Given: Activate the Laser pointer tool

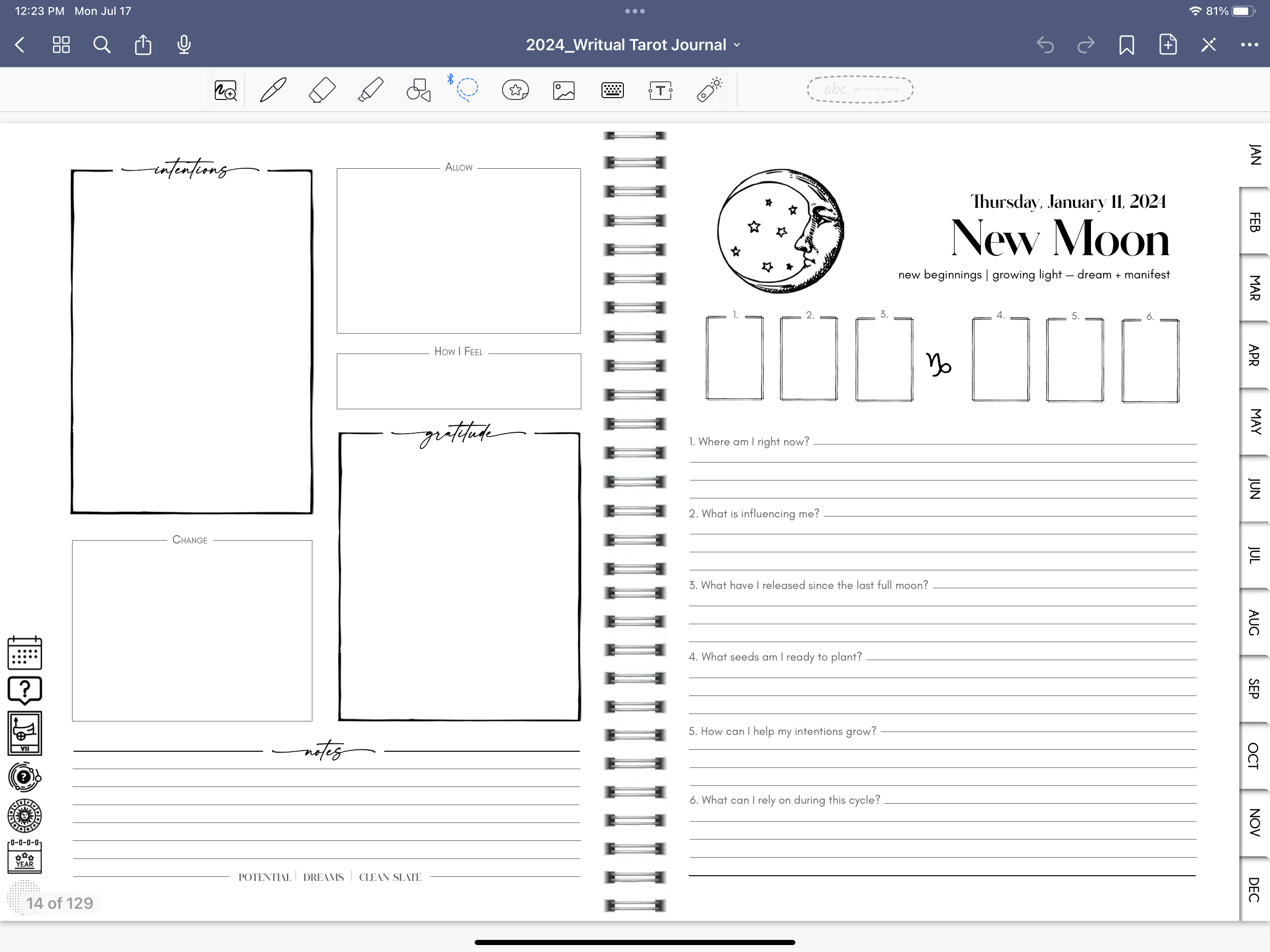Looking at the screenshot, I should (709, 90).
